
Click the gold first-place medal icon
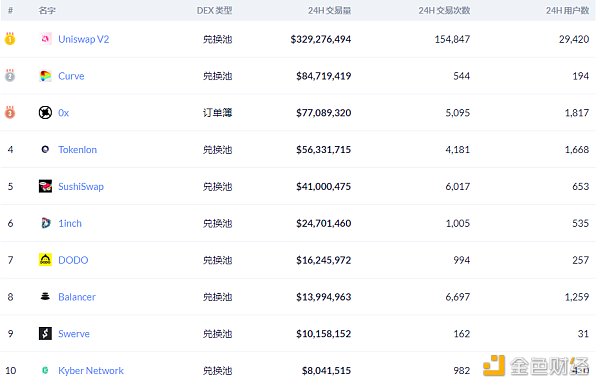[10, 38]
